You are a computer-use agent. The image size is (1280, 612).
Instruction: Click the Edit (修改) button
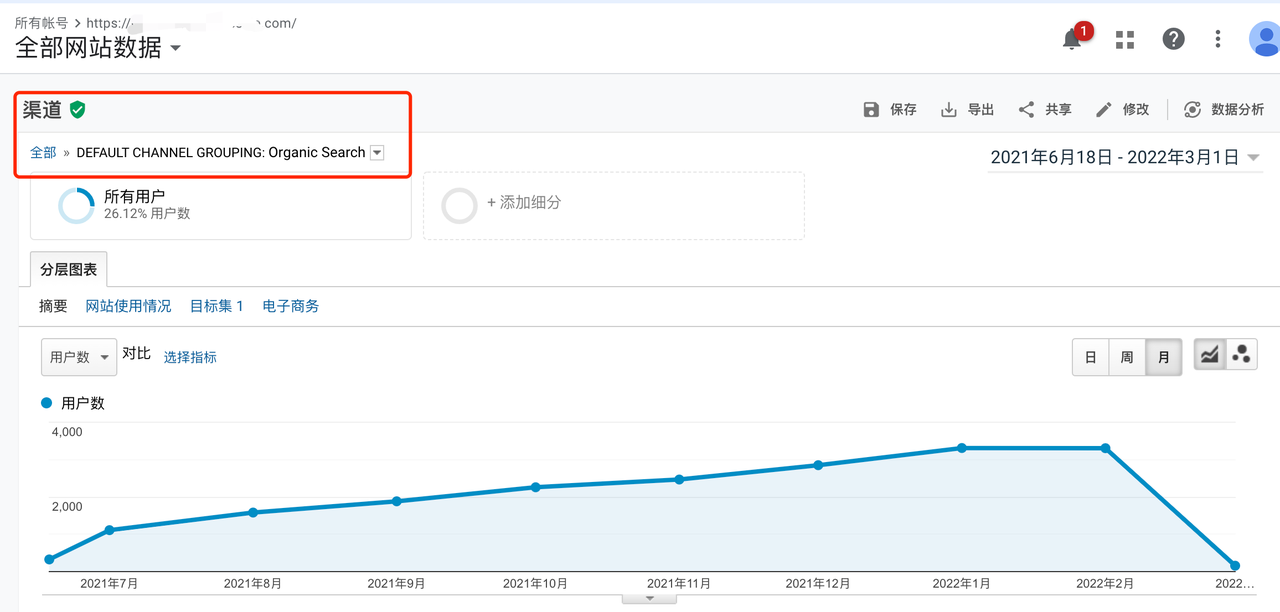(1123, 110)
